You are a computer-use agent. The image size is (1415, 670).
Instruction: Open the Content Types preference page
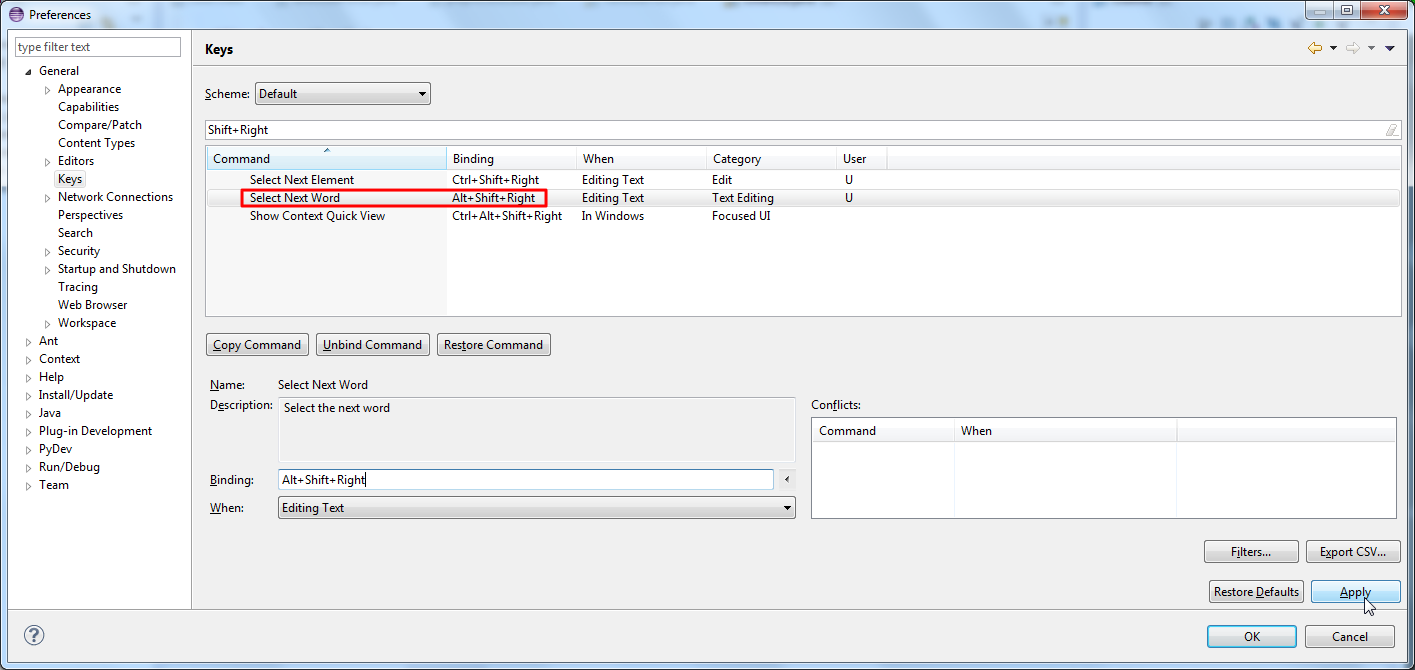pyautogui.click(x=96, y=143)
